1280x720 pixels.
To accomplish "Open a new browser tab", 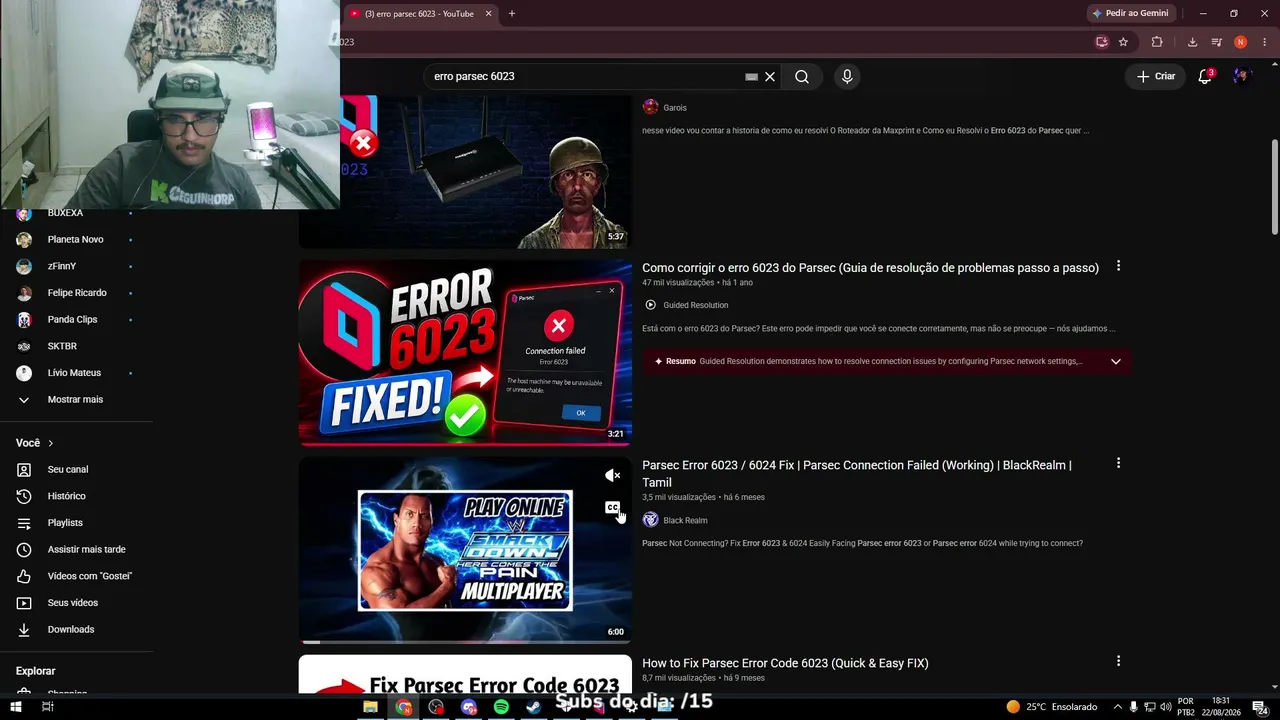I will (512, 14).
